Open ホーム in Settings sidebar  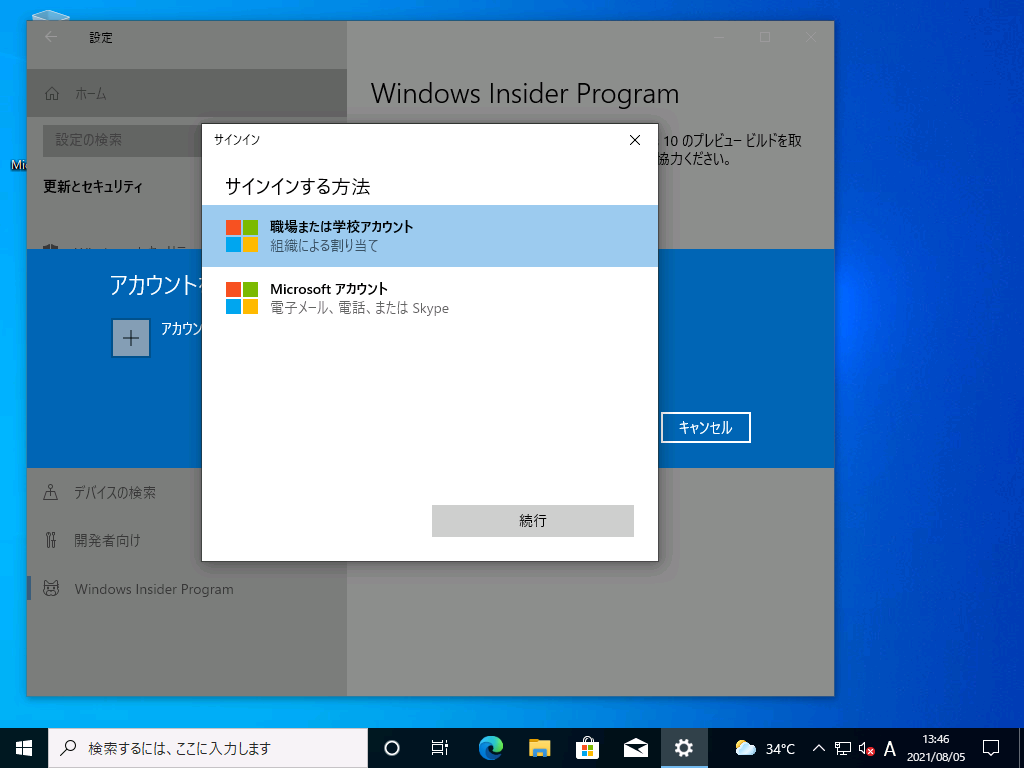tap(187, 93)
